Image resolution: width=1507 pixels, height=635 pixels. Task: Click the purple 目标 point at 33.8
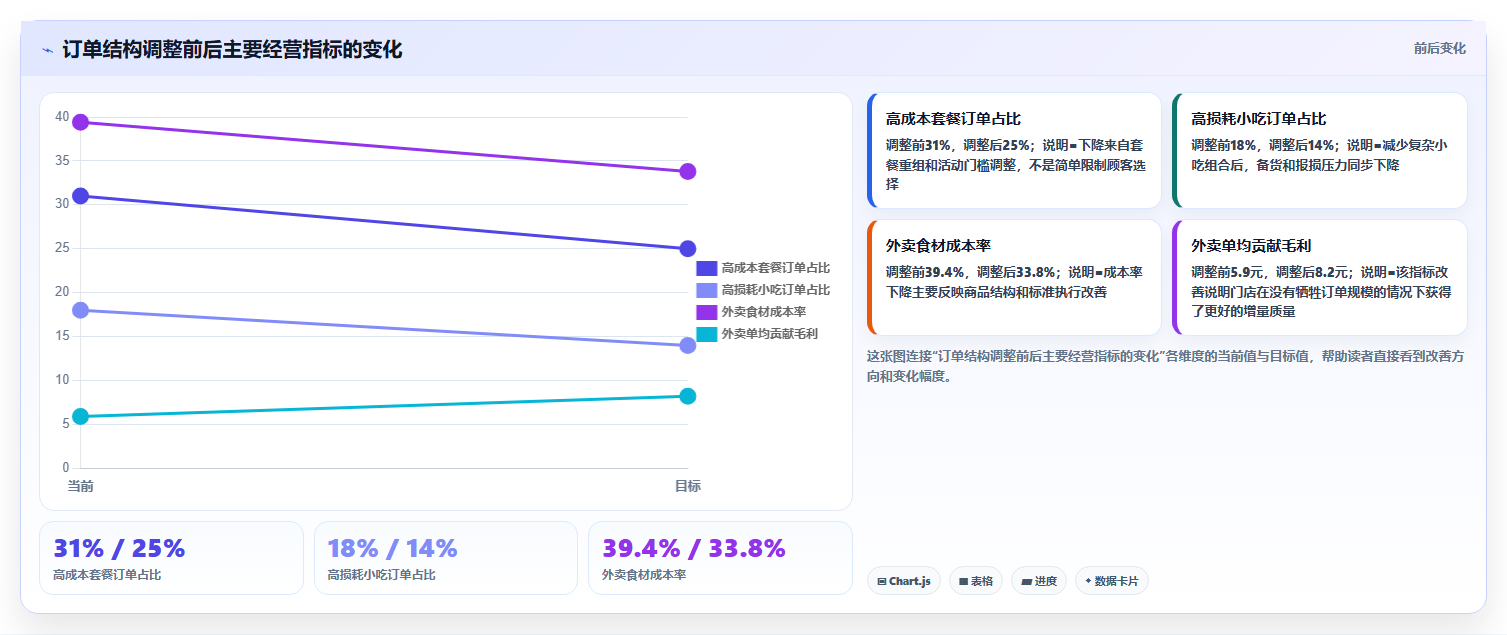[688, 172]
